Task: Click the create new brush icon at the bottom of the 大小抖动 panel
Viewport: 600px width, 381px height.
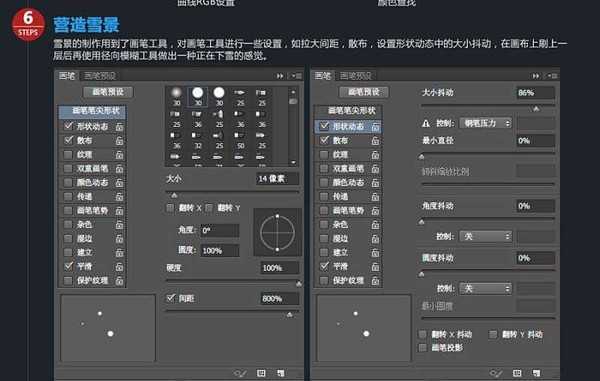Action: (536, 373)
